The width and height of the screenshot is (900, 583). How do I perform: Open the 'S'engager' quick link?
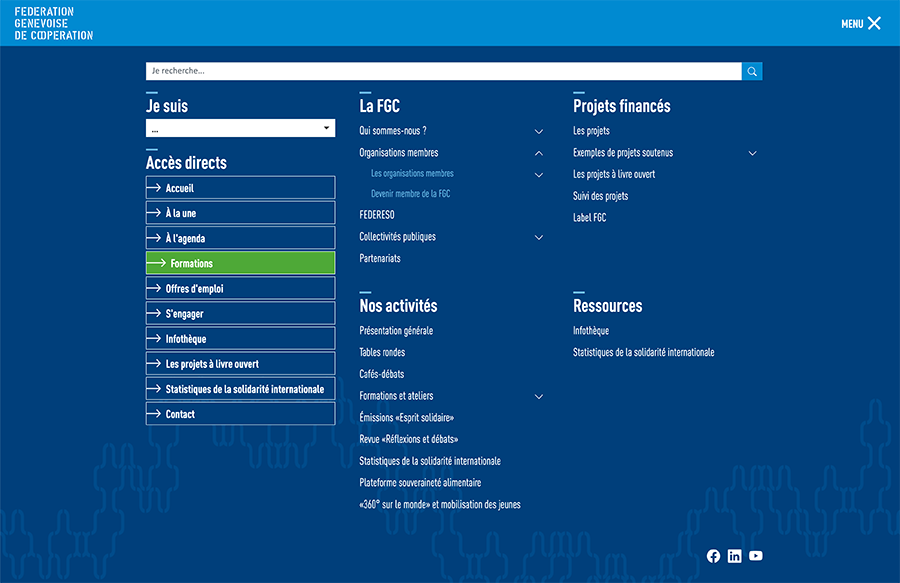240,313
